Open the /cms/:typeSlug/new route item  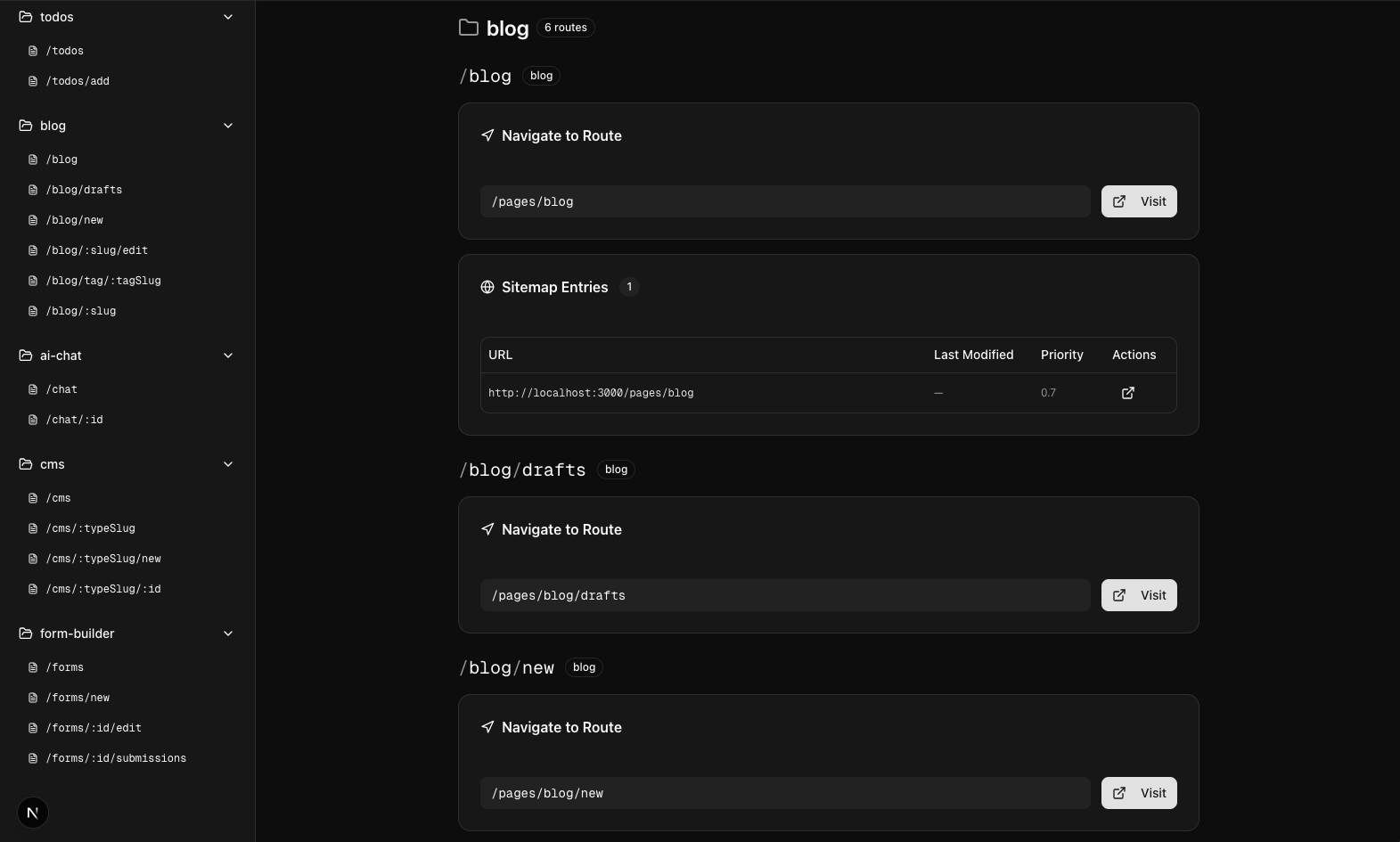click(103, 559)
